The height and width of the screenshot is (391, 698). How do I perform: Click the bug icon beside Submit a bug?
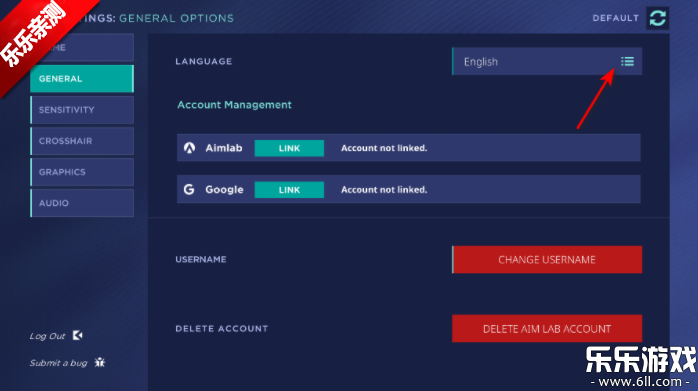pyautogui.click(x=100, y=362)
